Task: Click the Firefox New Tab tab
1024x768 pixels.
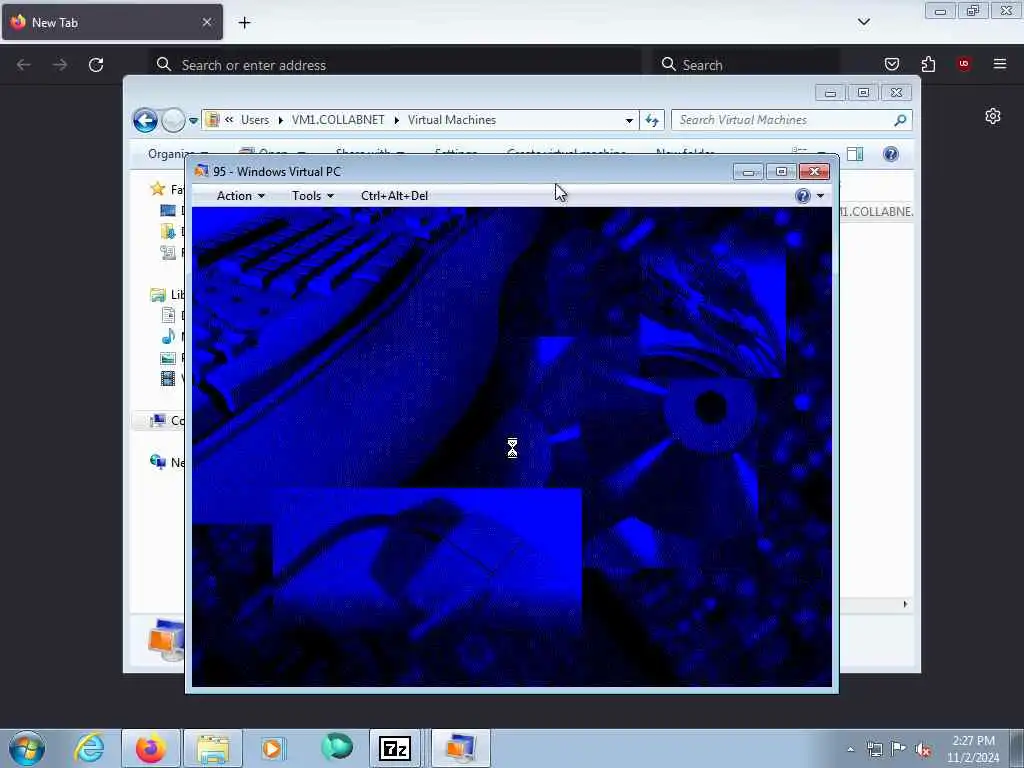Action: (112, 22)
